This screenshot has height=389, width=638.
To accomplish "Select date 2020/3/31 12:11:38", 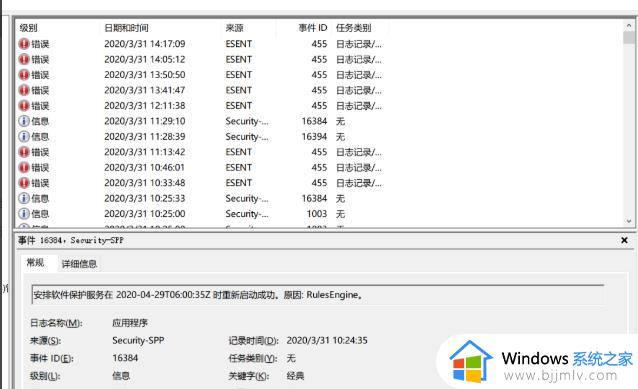I will pyautogui.click(x=144, y=105).
